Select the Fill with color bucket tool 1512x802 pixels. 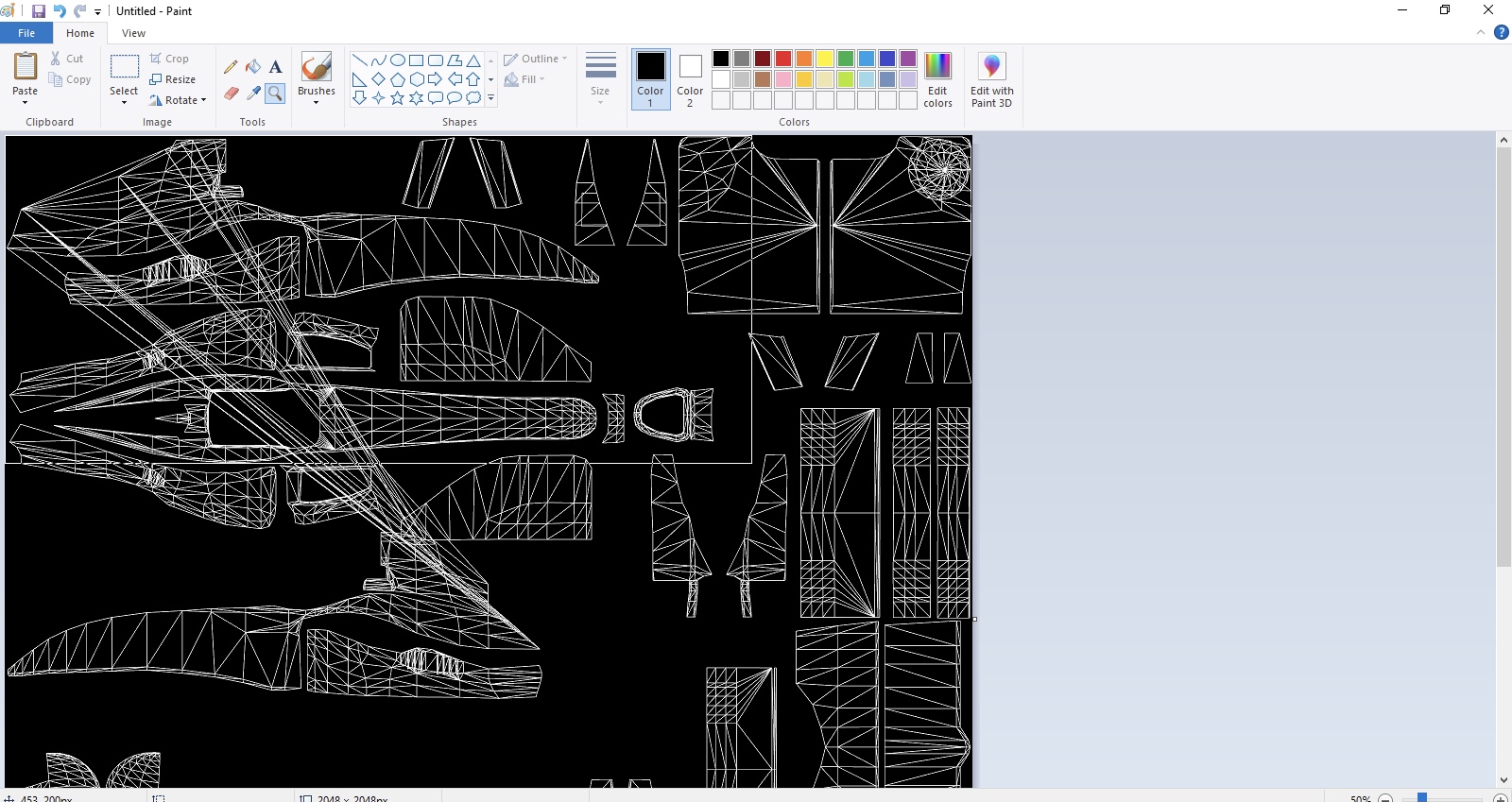tap(253, 67)
